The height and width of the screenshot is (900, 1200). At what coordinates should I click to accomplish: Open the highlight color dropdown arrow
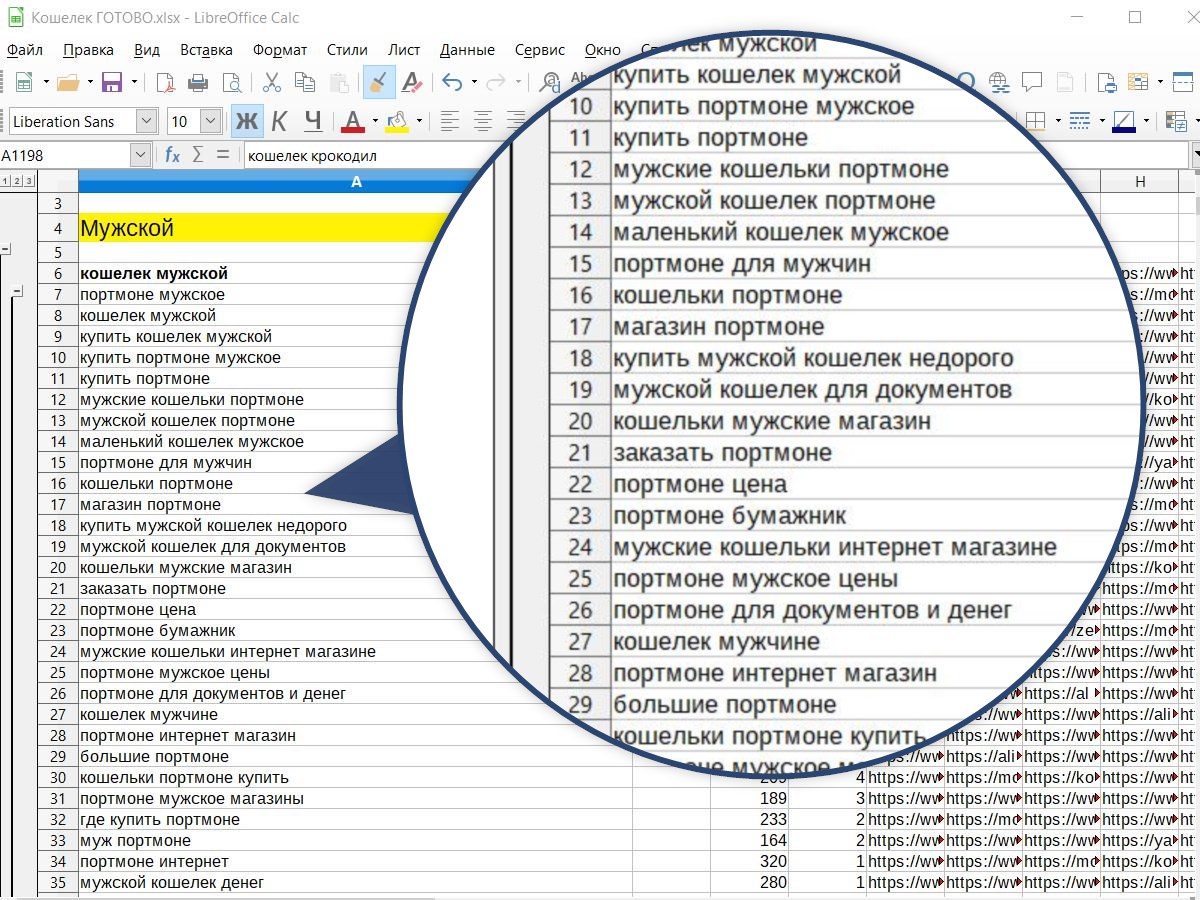(419, 122)
